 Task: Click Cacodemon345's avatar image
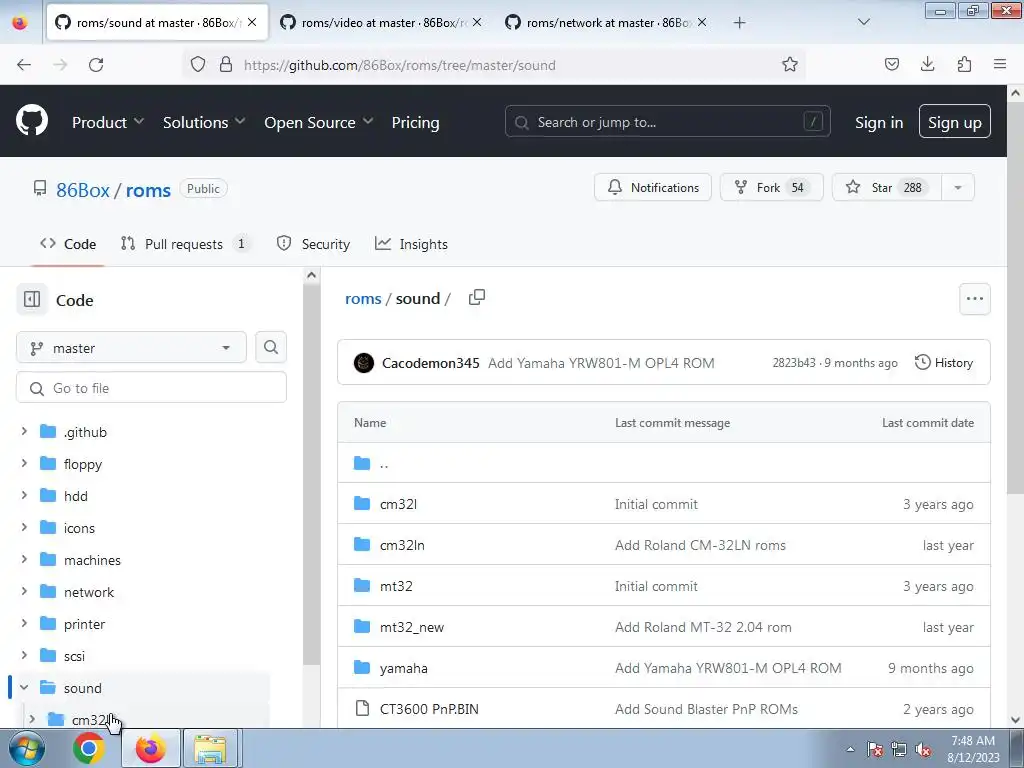[364, 363]
